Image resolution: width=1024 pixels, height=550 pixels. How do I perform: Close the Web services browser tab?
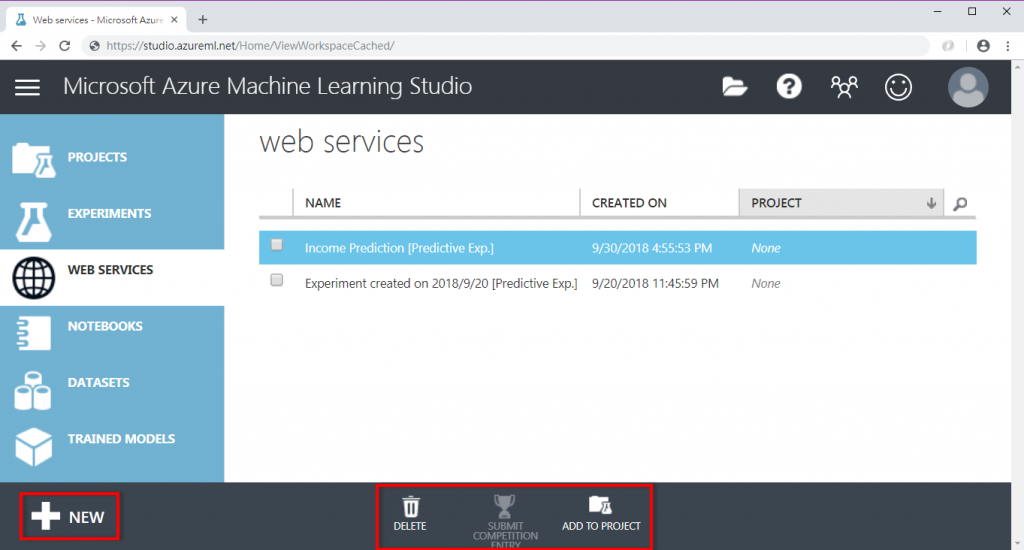[174, 20]
